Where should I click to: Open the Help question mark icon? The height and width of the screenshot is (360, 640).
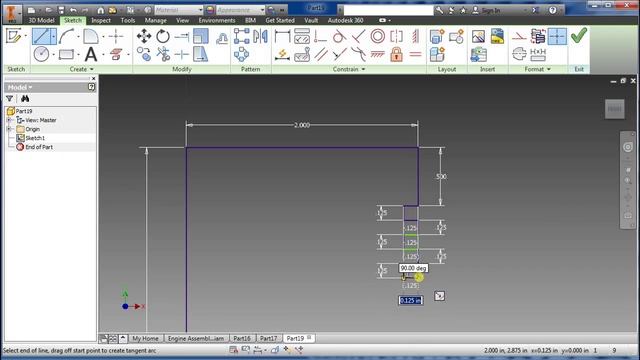tap(552, 10)
